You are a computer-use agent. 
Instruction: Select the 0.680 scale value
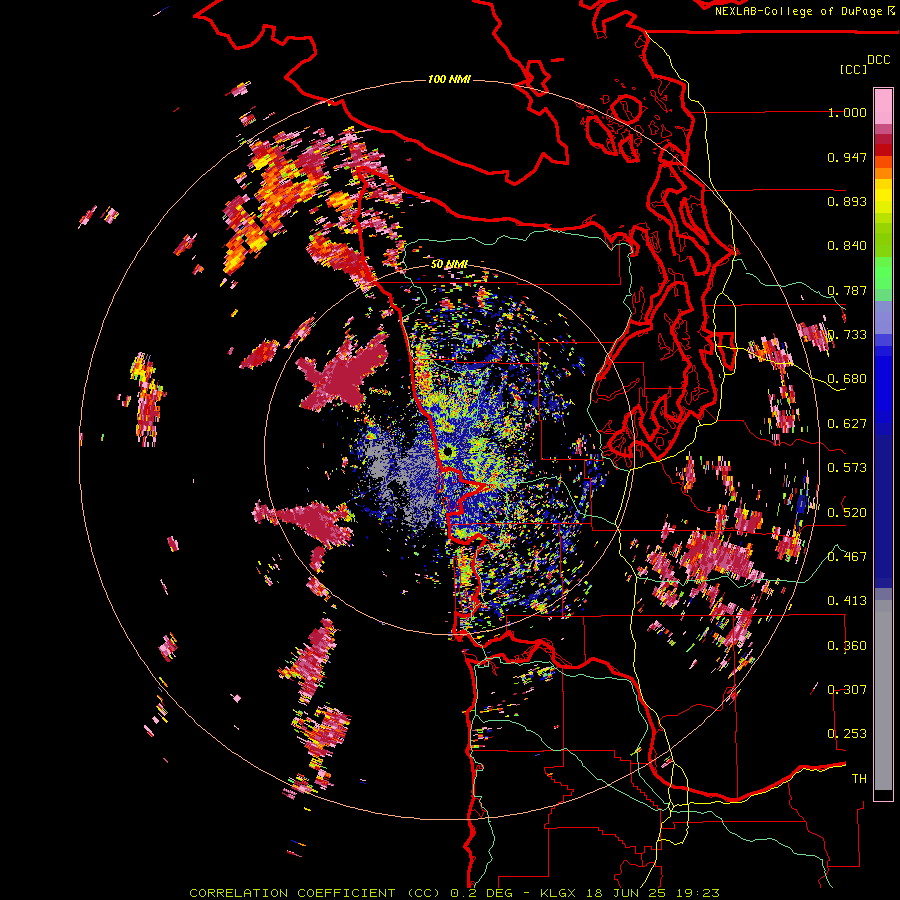point(847,379)
